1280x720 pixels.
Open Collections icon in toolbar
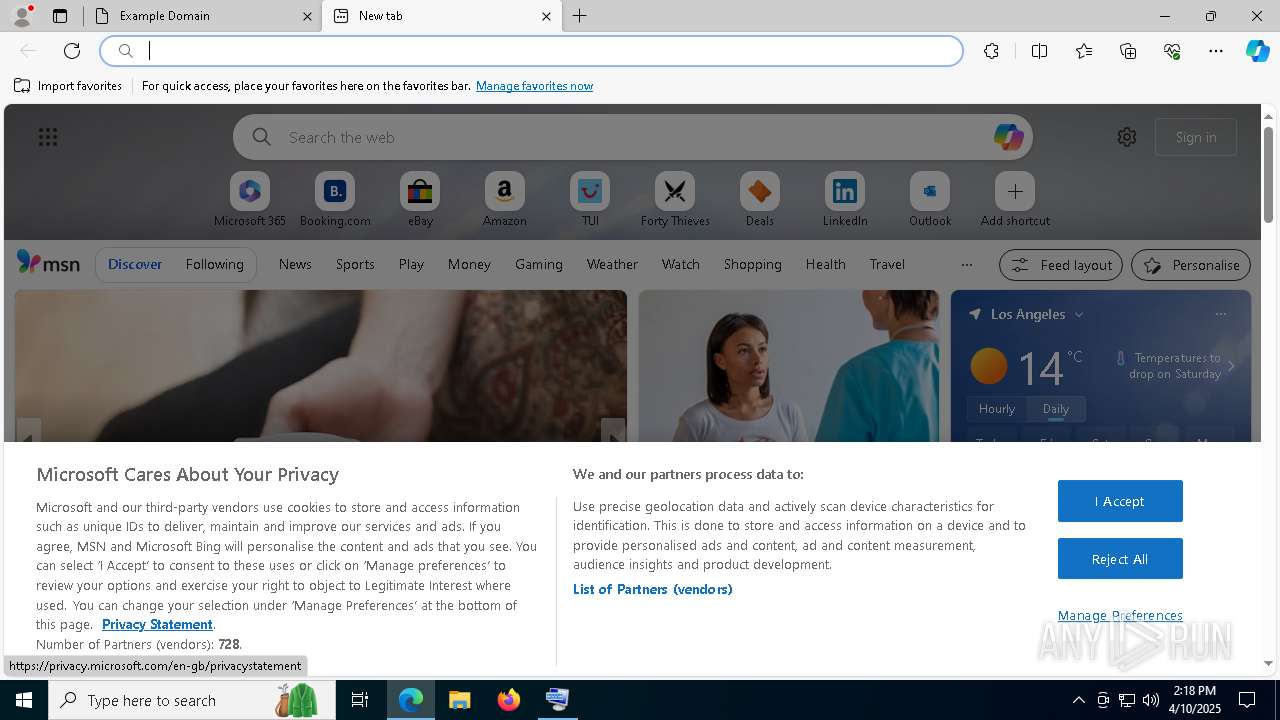click(1128, 51)
